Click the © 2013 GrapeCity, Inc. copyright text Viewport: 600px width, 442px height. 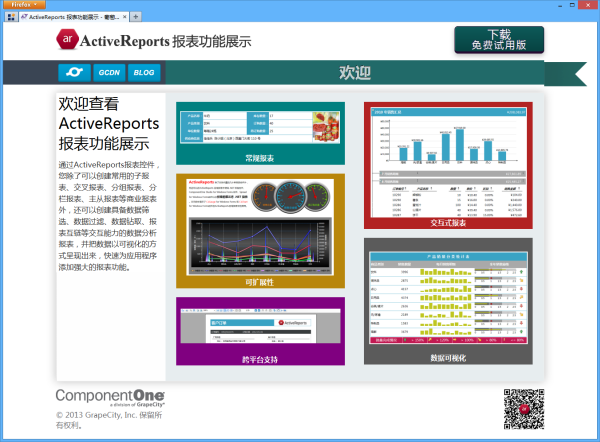pos(109,420)
